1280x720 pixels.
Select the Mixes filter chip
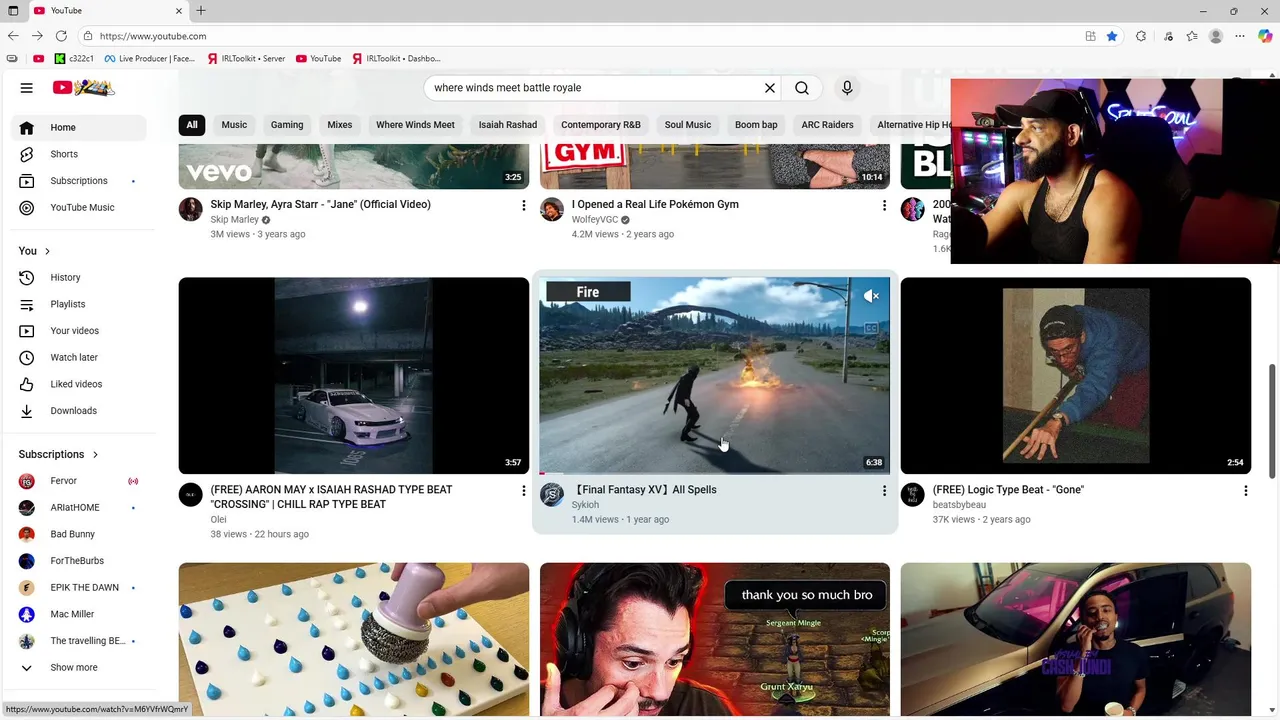pos(340,125)
